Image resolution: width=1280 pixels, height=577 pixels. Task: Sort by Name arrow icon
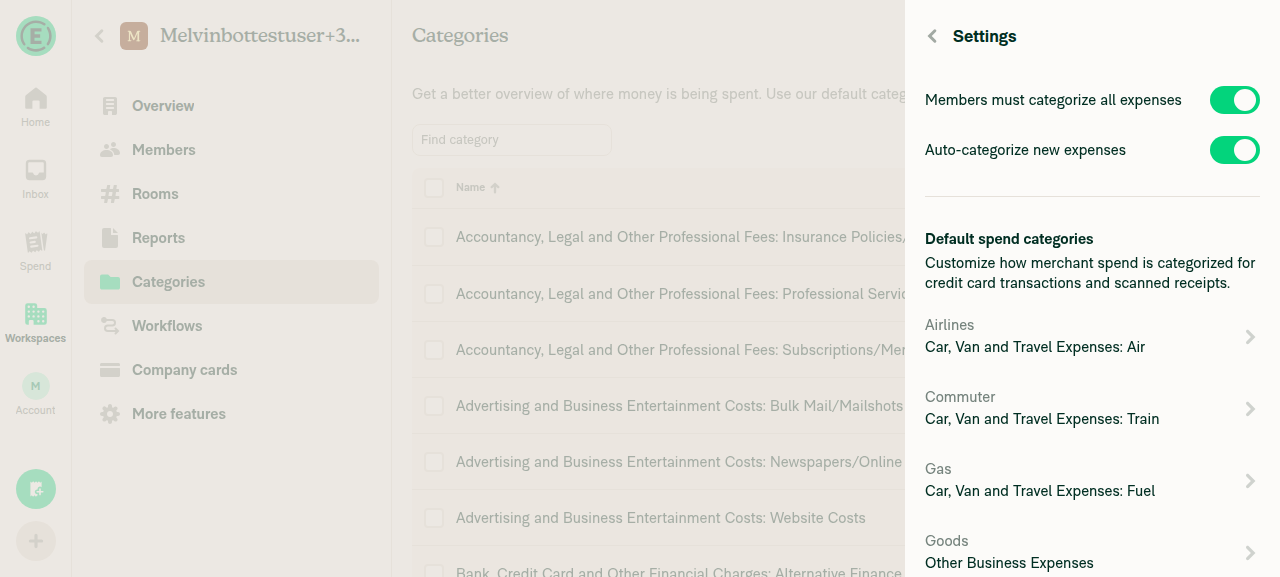[x=495, y=188]
